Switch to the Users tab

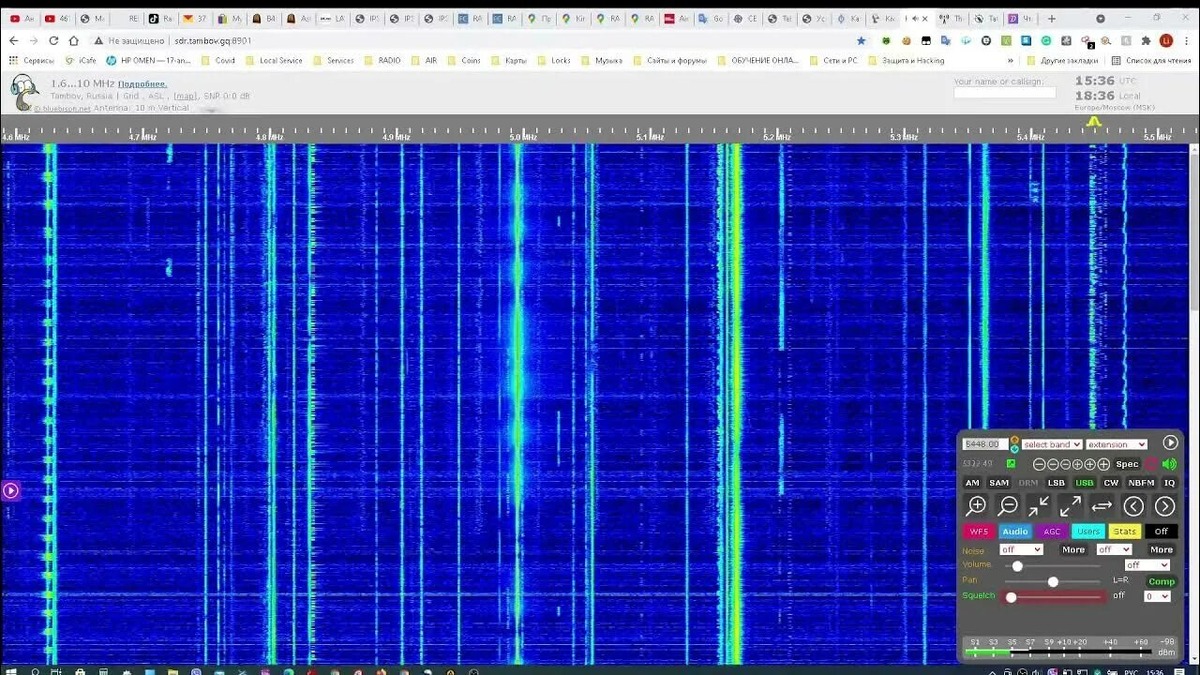pyautogui.click(x=1088, y=531)
